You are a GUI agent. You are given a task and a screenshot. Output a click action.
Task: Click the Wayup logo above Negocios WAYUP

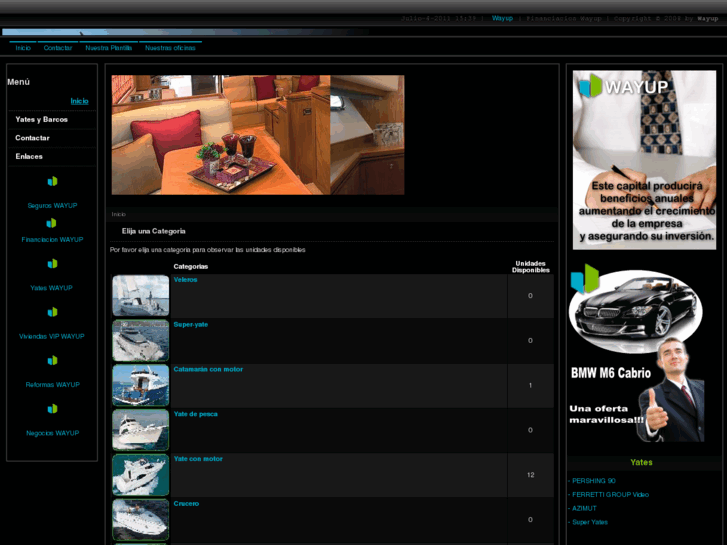click(52, 409)
